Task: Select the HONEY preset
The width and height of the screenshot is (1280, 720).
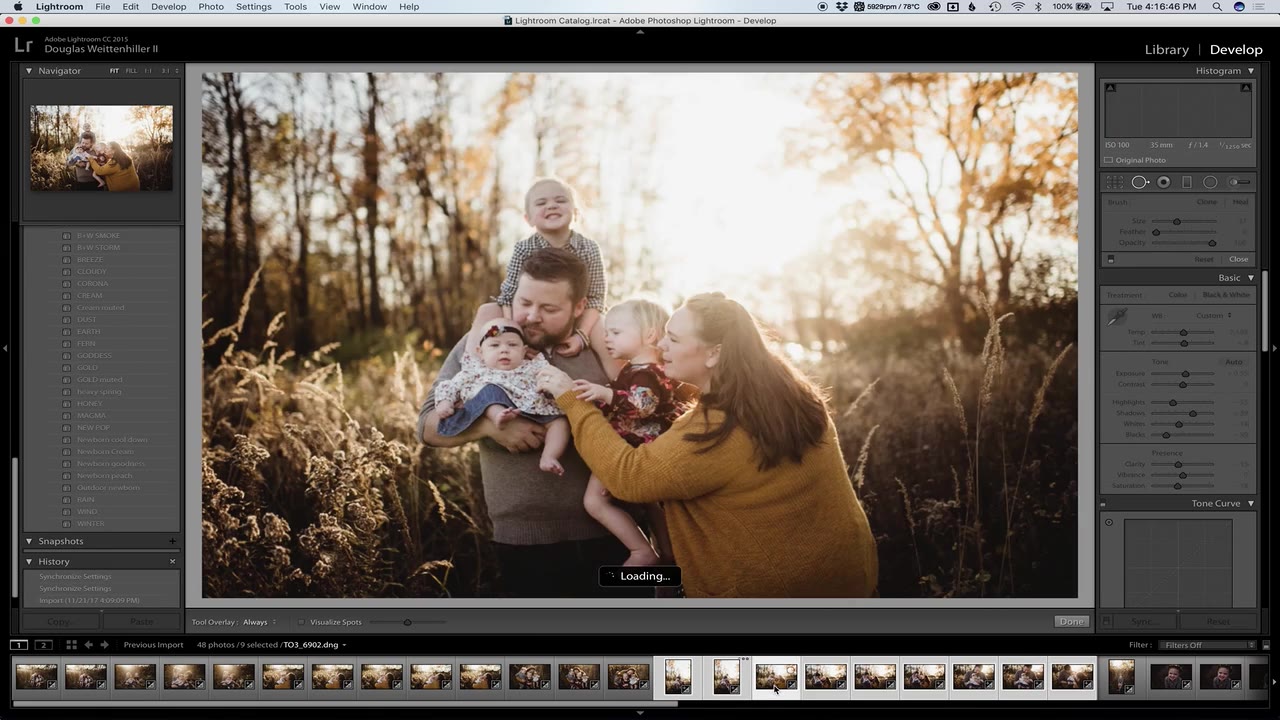Action: (x=90, y=404)
